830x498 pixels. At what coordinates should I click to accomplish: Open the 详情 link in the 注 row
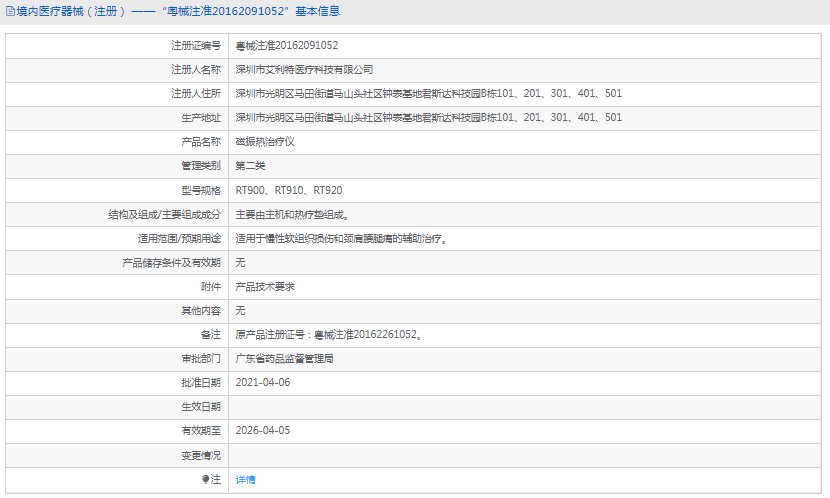(245, 479)
